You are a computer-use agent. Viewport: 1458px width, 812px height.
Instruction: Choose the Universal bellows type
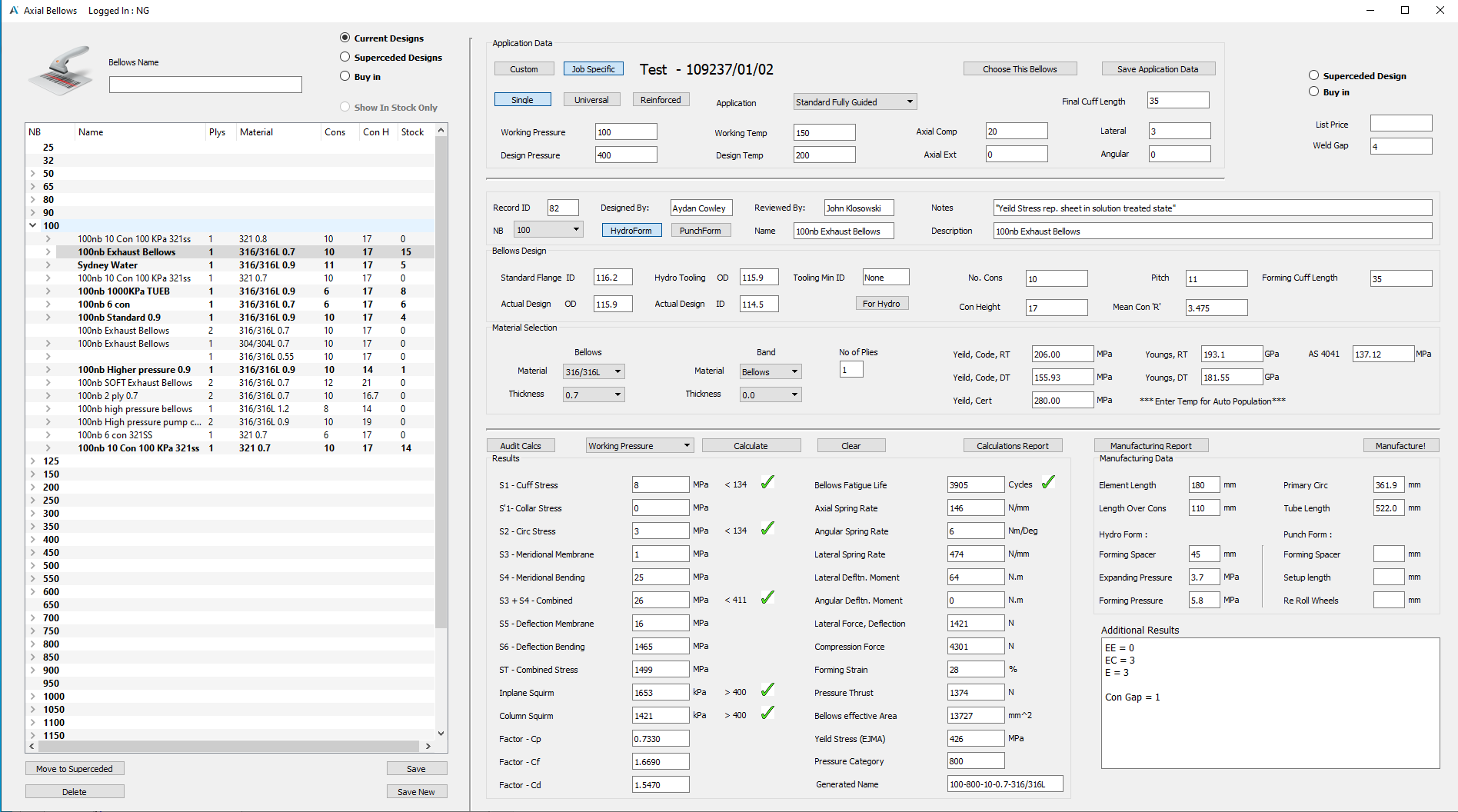click(x=591, y=99)
